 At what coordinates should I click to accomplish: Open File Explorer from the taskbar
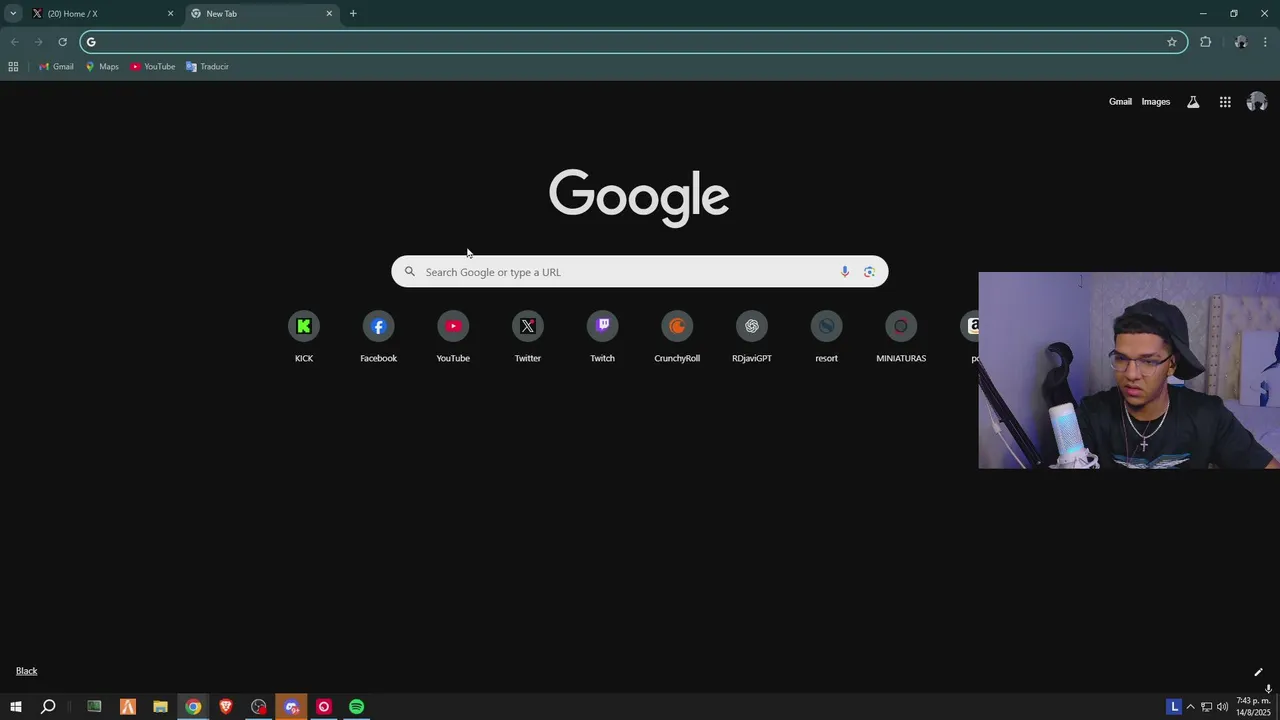160,707
